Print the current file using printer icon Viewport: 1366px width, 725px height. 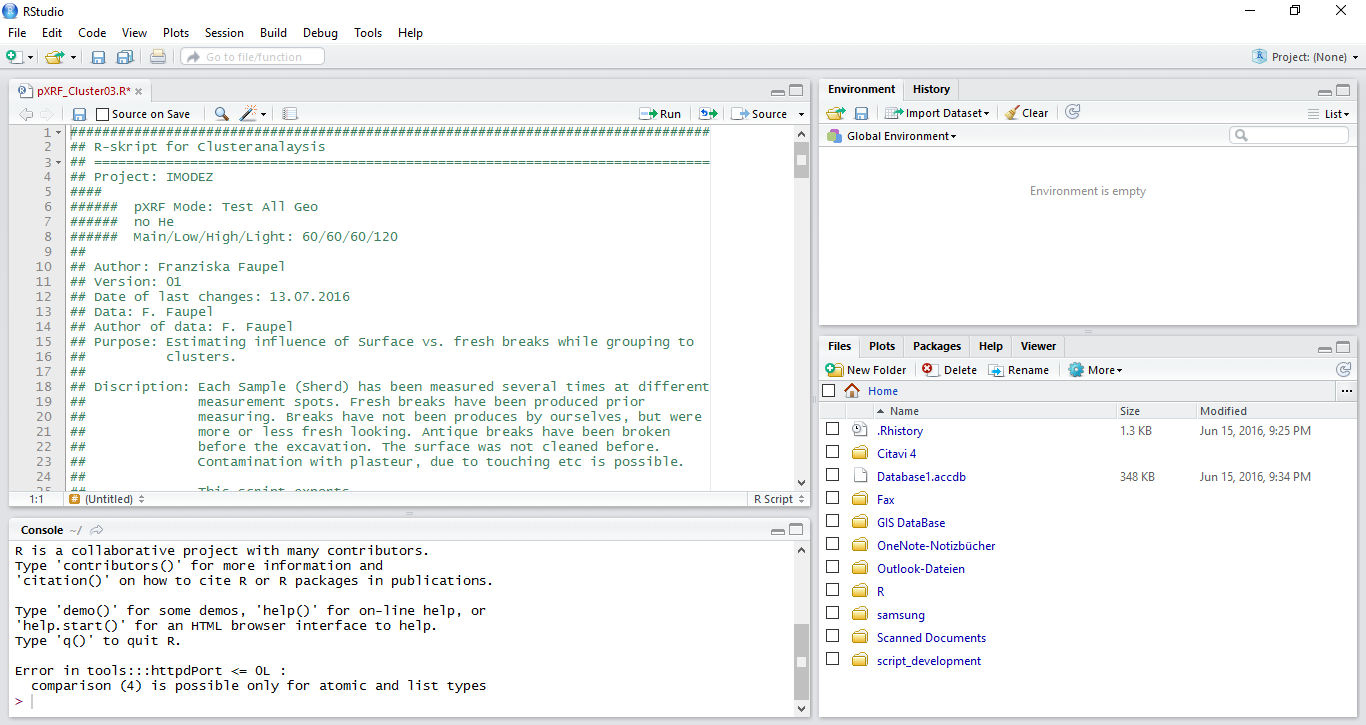tap(158, 57)
